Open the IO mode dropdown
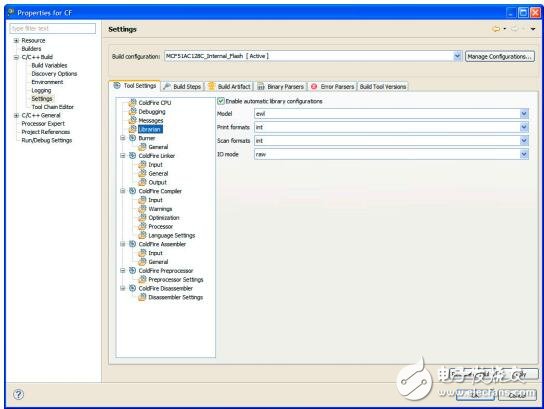The height and width of the screenshot is (409, 544). coord(524,154)
